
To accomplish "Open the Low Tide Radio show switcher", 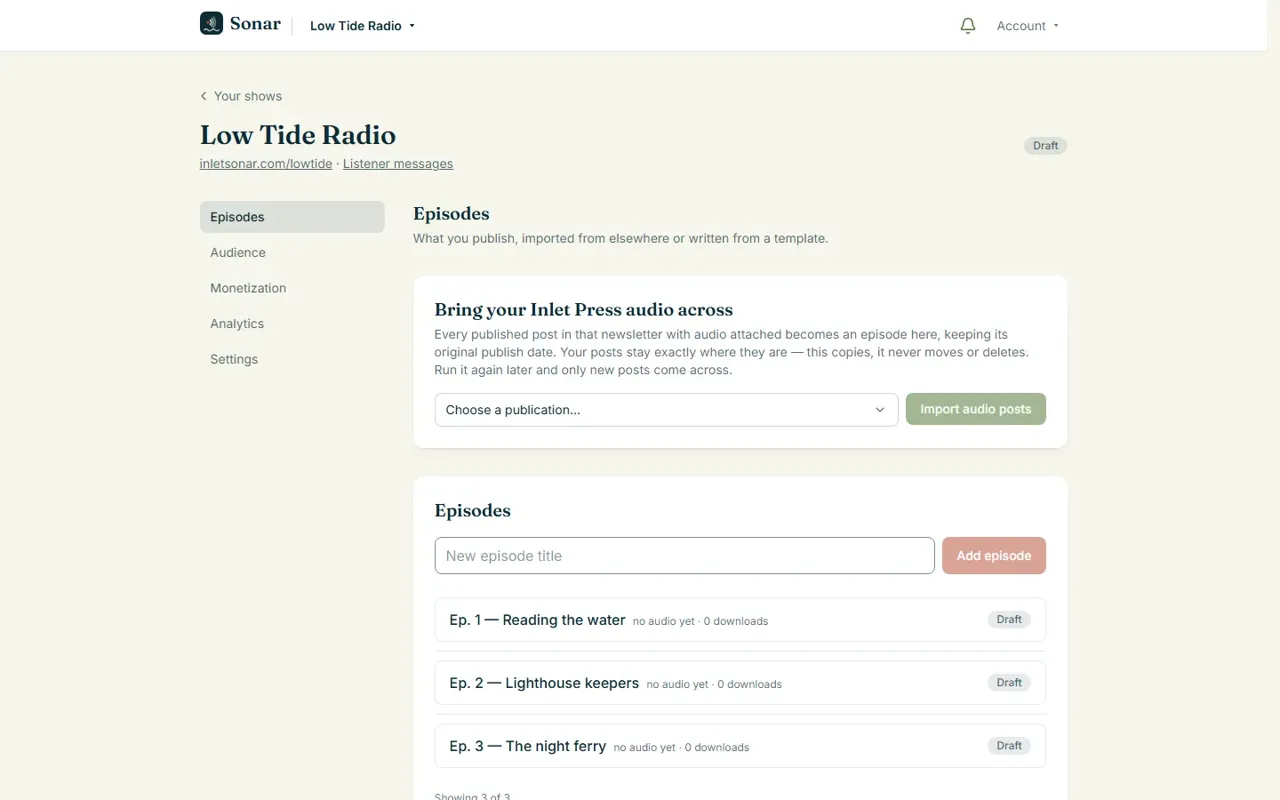I will coord(362,26).
